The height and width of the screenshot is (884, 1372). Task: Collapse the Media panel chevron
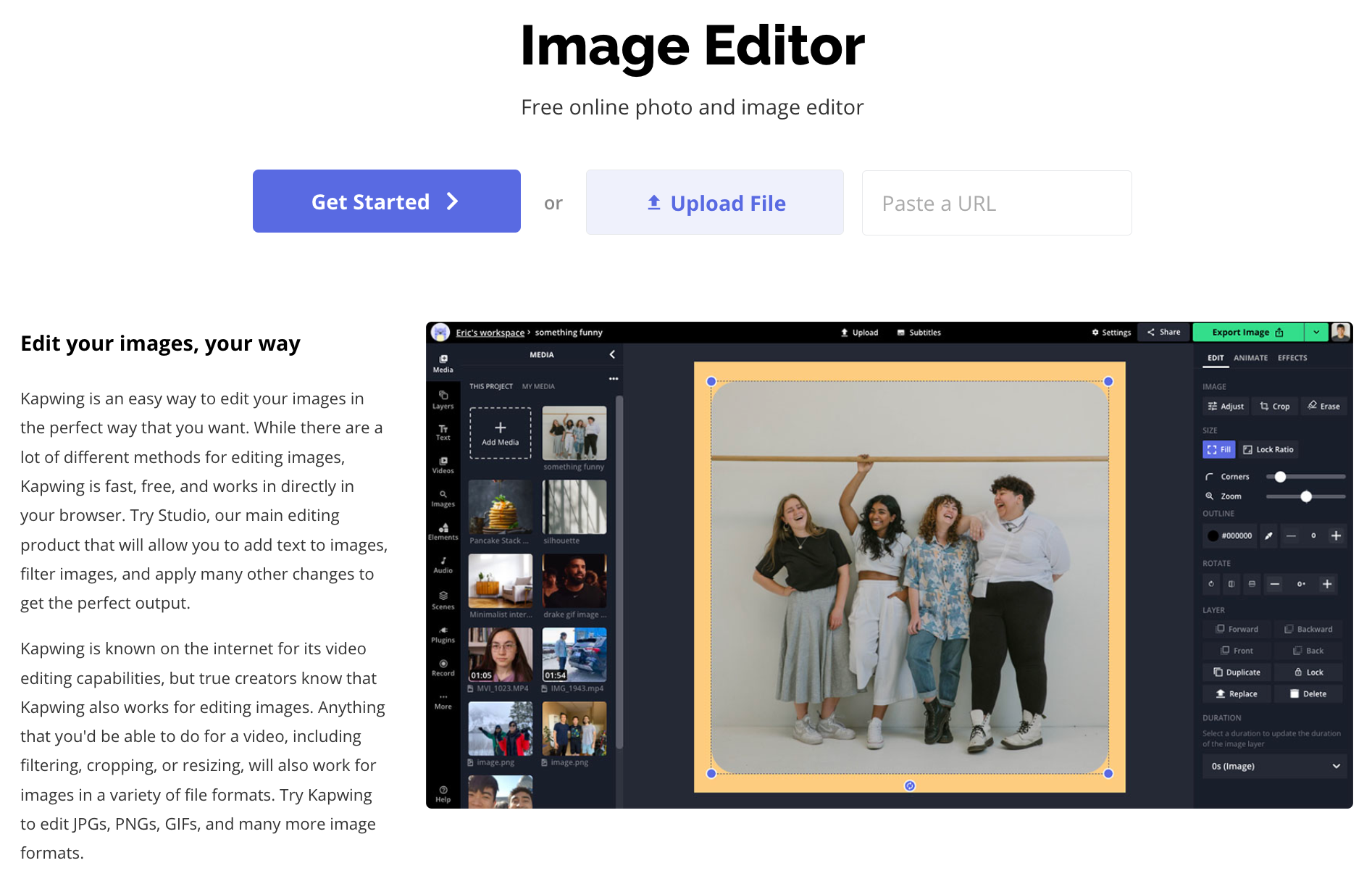pos(612,354)
